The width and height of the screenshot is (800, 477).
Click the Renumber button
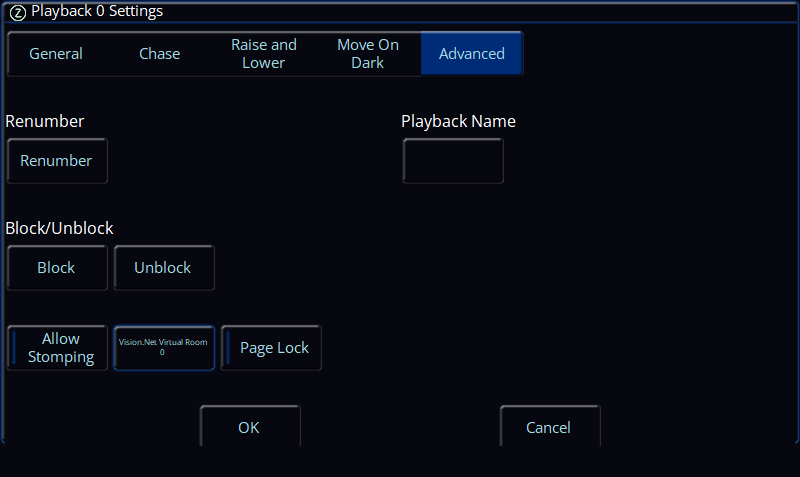[57, 161]
